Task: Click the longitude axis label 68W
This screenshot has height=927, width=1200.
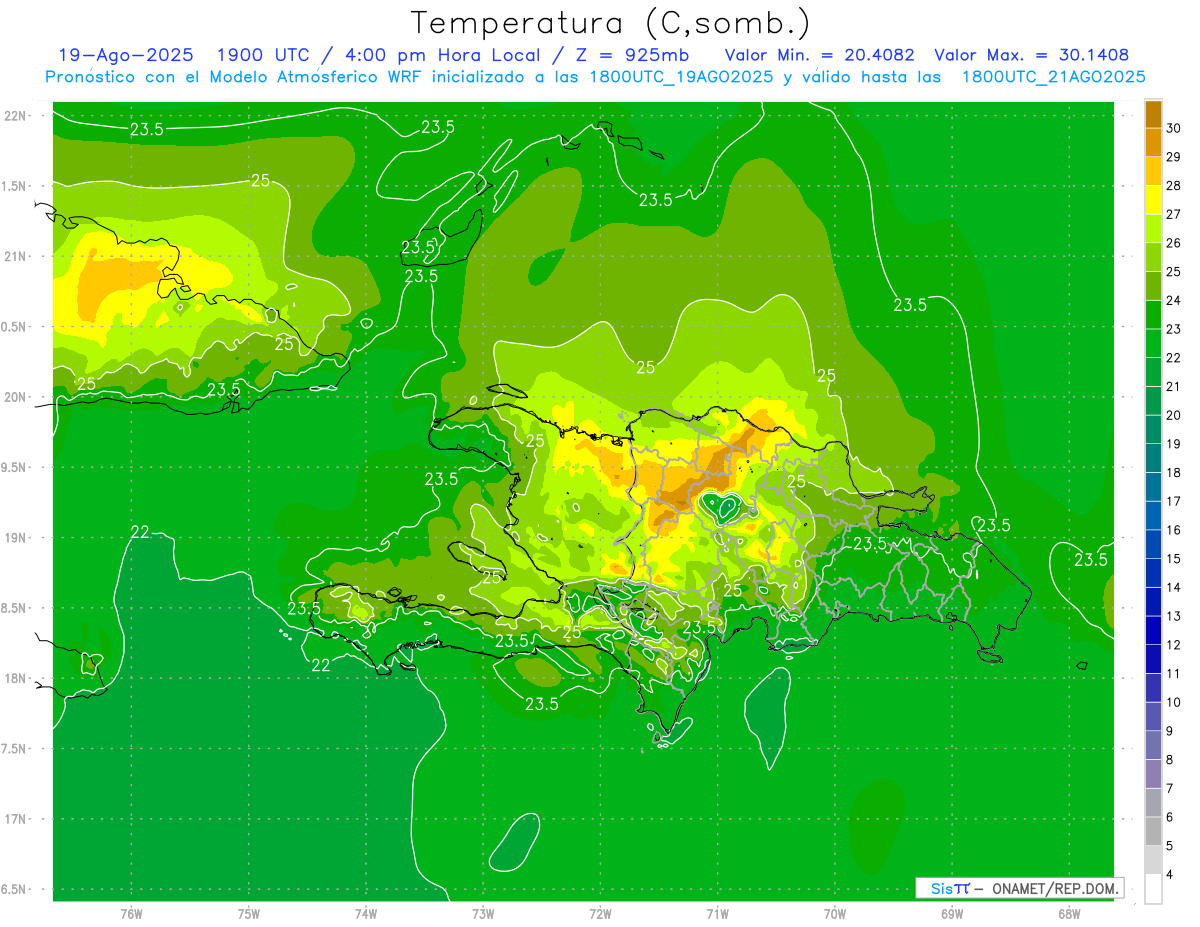Action: coord(1069,913)
